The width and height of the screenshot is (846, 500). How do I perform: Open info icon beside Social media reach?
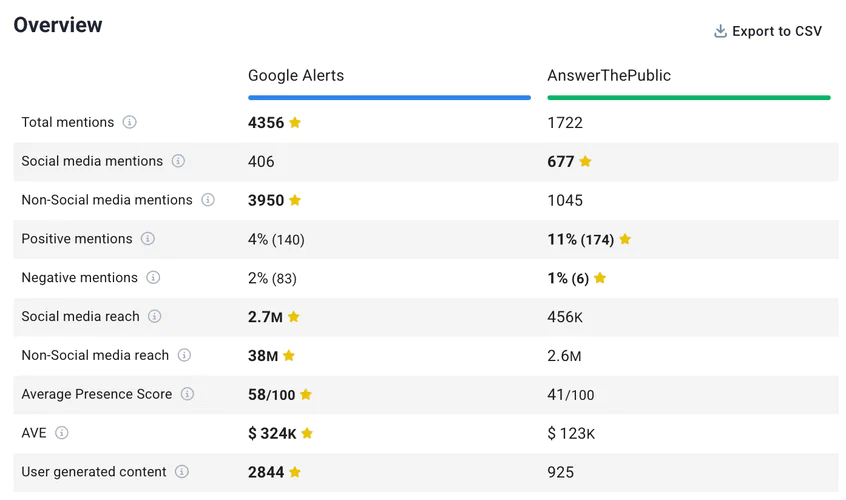point(155,316)
